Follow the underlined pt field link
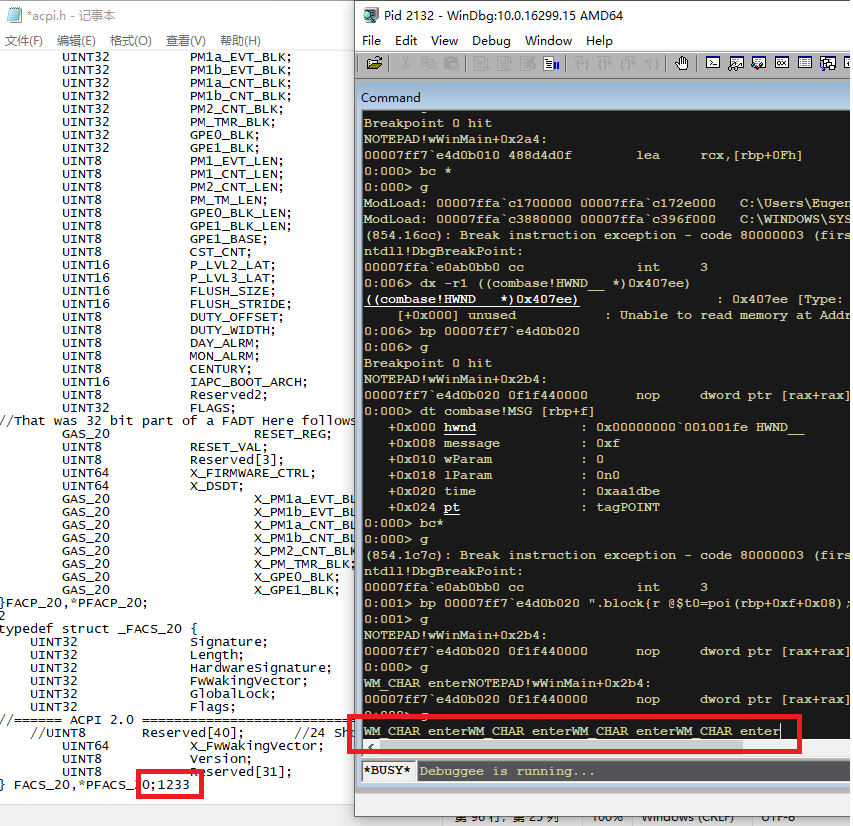The image size is (853, 826). point(451,507)
